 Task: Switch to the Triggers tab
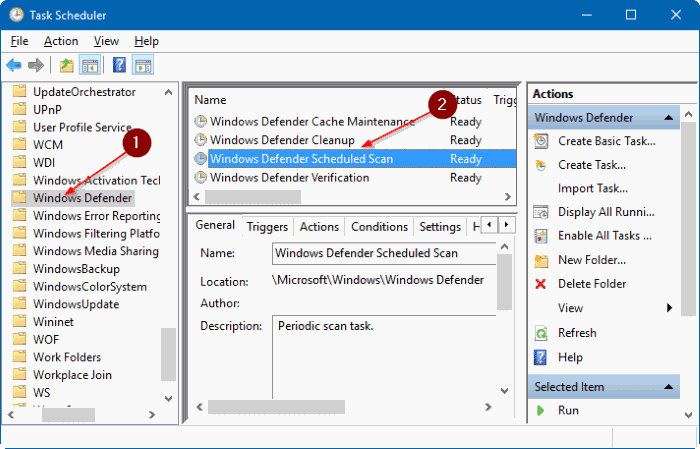(x=267, y=227)
